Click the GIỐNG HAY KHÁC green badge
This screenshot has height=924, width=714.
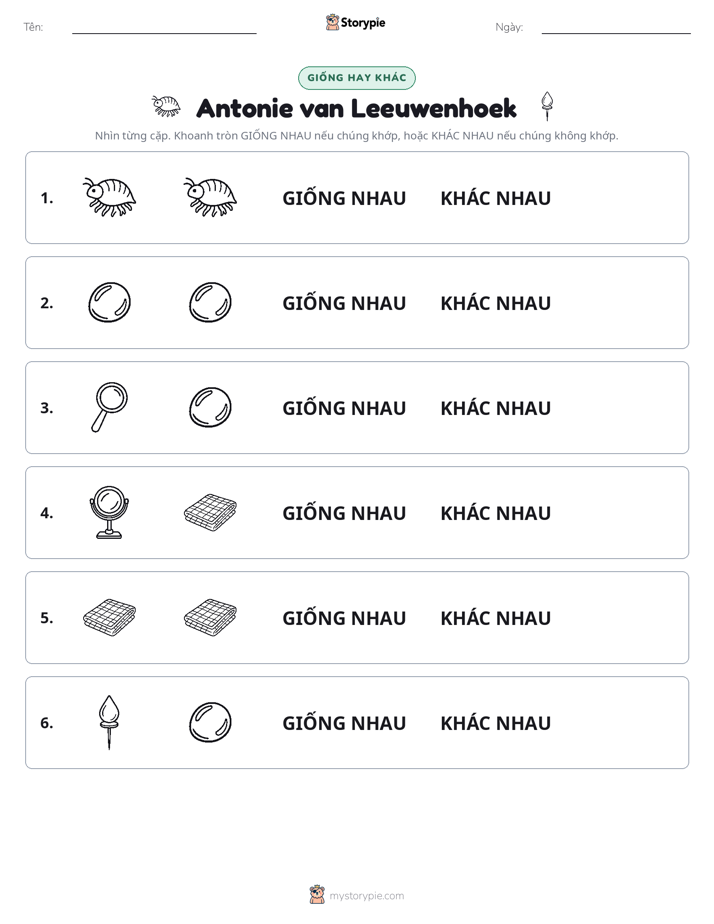coord(357,78)
